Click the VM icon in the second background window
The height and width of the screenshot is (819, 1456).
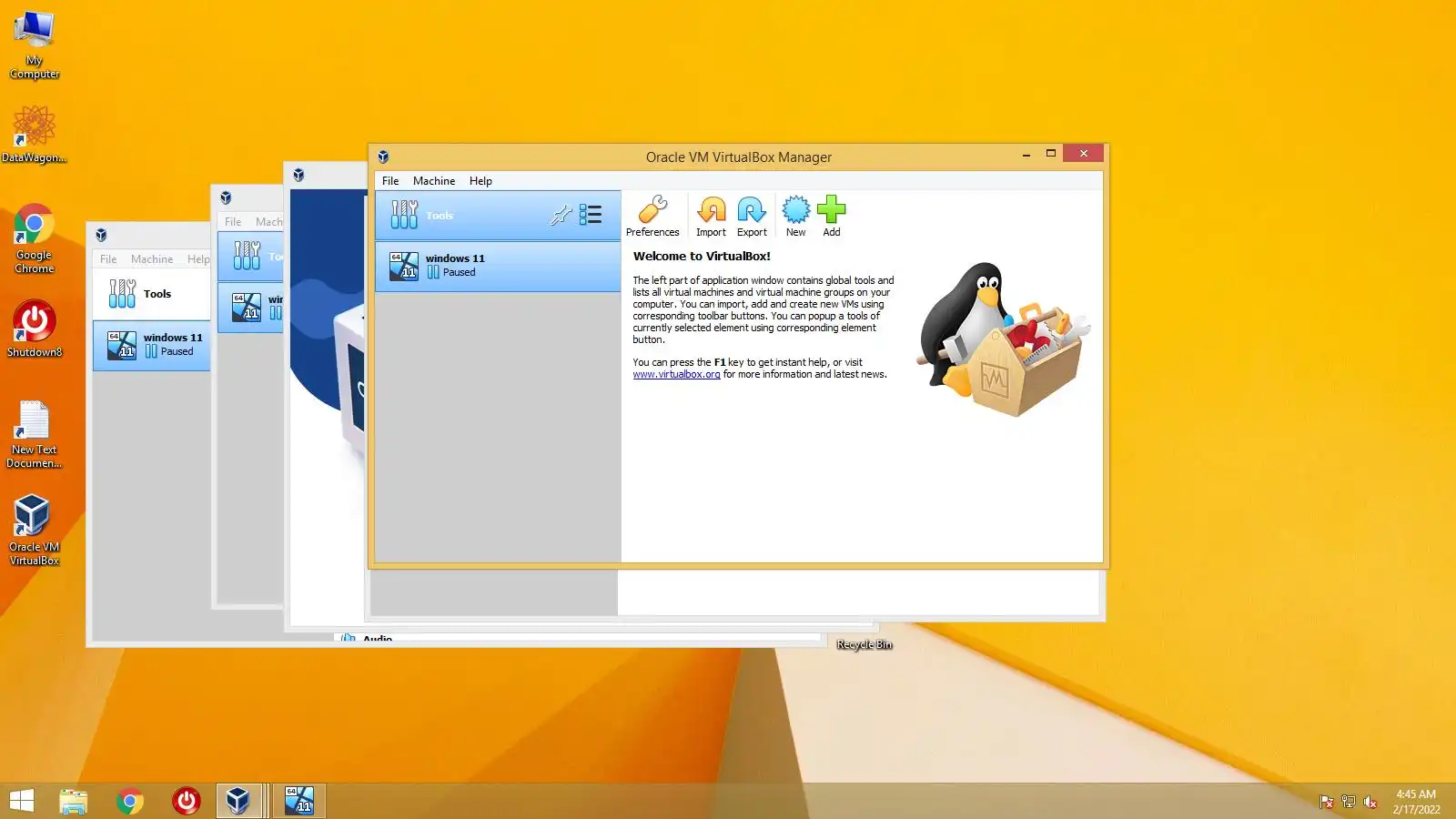click(247, 307)
